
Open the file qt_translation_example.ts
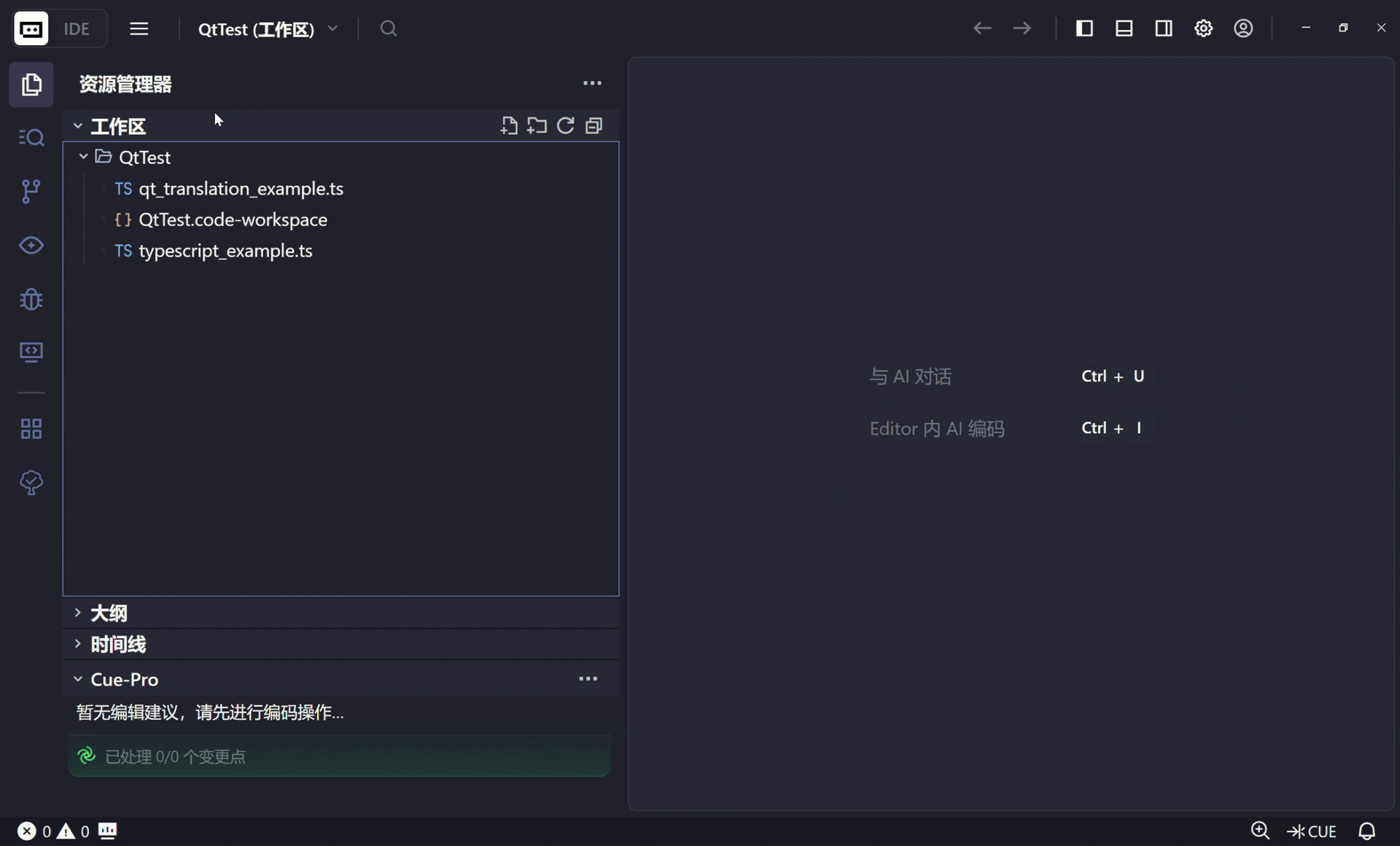tap(241, 189)
